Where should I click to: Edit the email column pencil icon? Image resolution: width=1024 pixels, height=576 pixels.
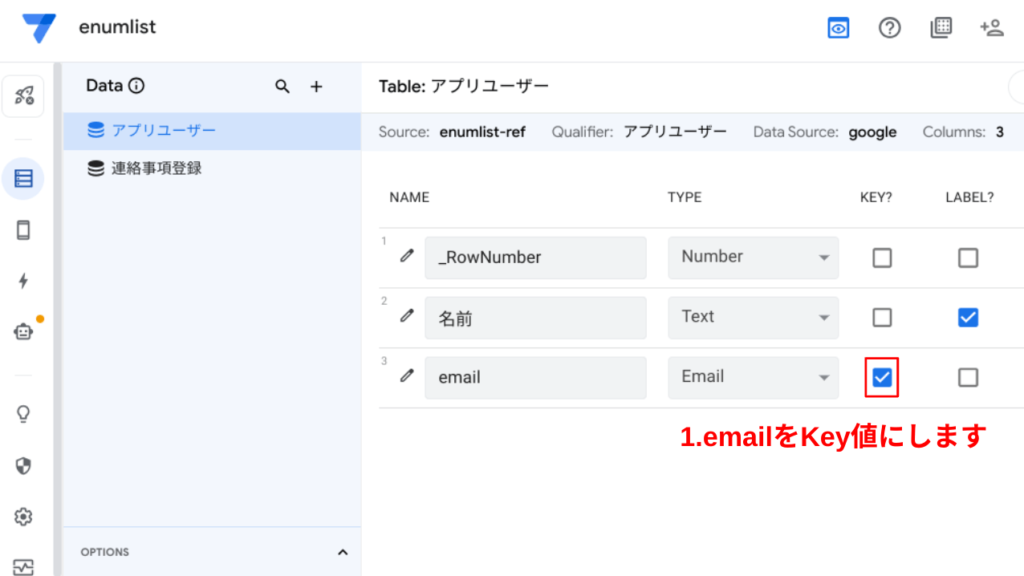pos(407,376)
